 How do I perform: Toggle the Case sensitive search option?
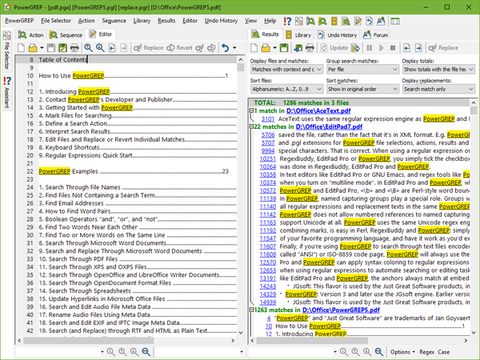pos(444,352)
